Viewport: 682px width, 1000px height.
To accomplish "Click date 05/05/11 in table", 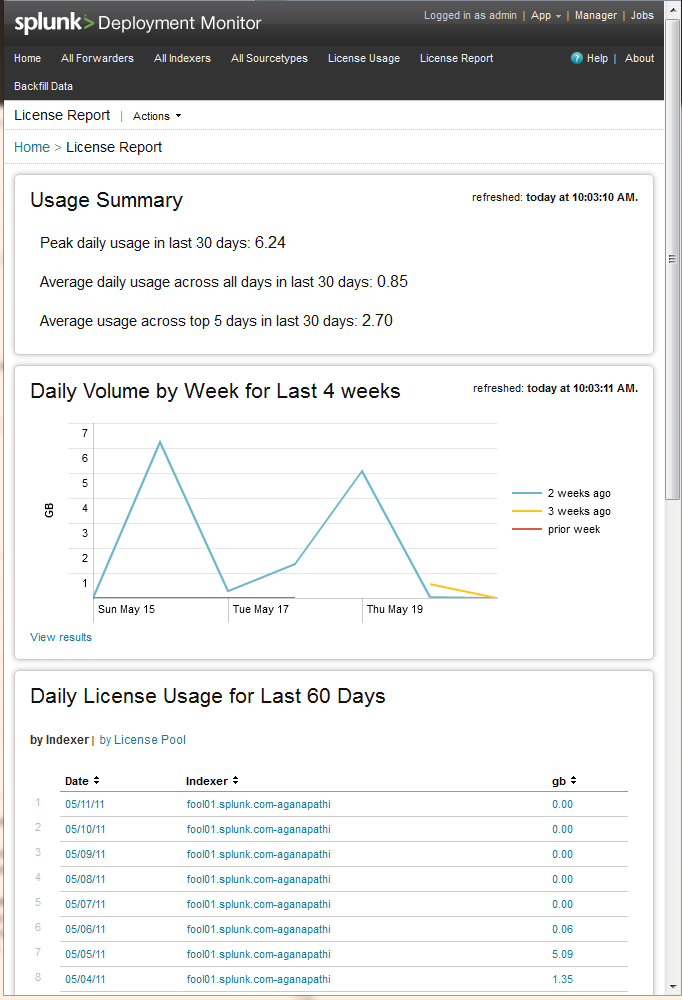I will click(x=85, y=954).
